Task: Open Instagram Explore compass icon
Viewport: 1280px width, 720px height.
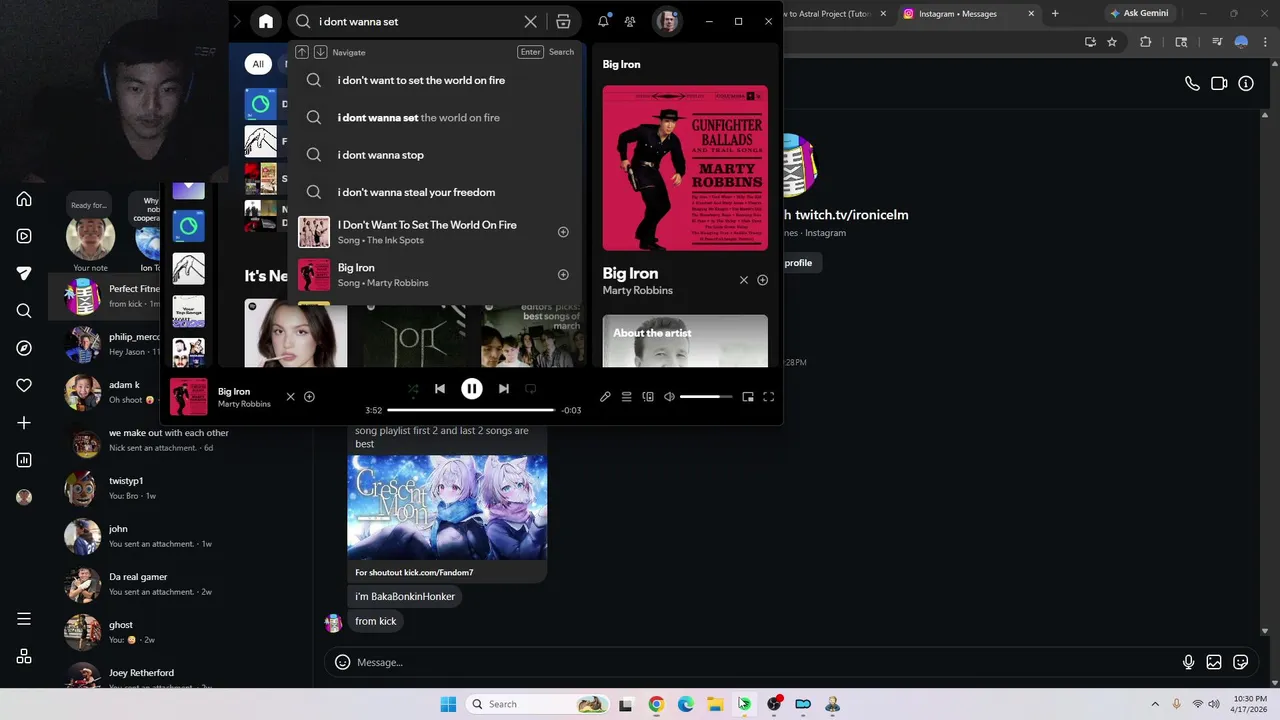Action: coord(24,348)
